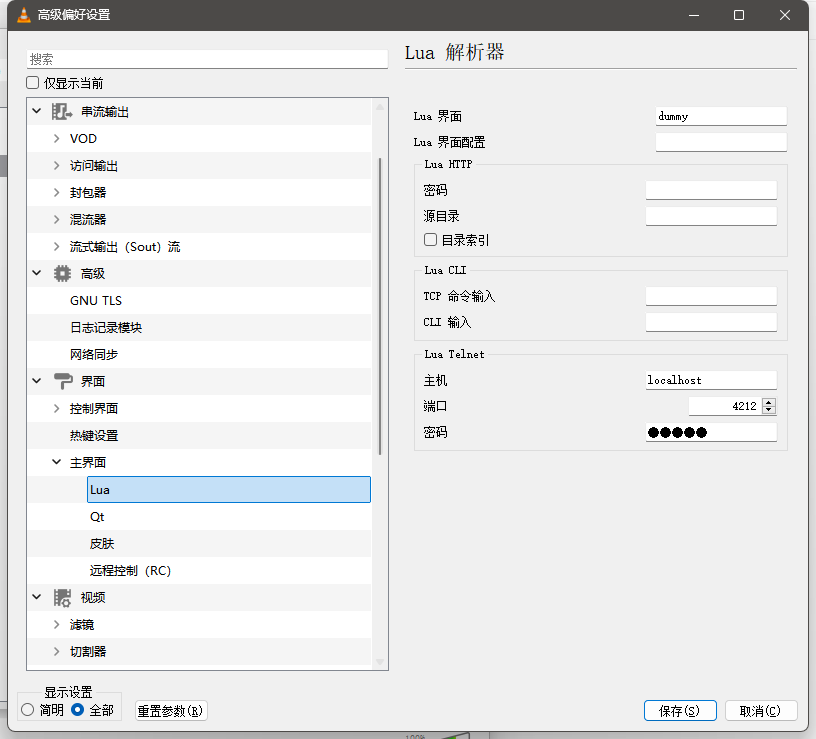Expand the VOD tree node
The image size is (816, 739).
click(x=57, y=138)
